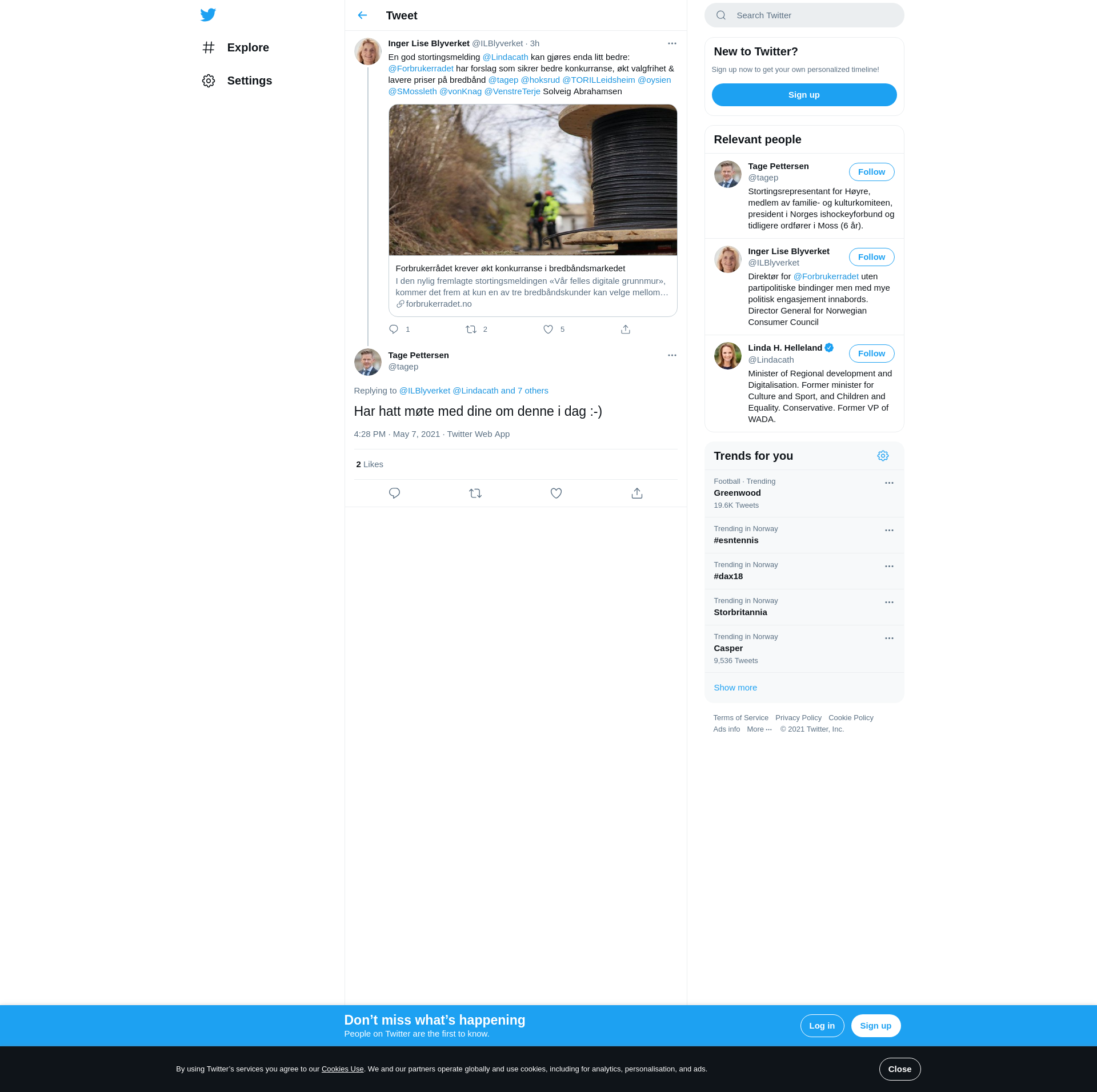The width and height of the screenshot is (1097, 1092).
Task: Click the Twitter bird logo
Action: point(208,15)
